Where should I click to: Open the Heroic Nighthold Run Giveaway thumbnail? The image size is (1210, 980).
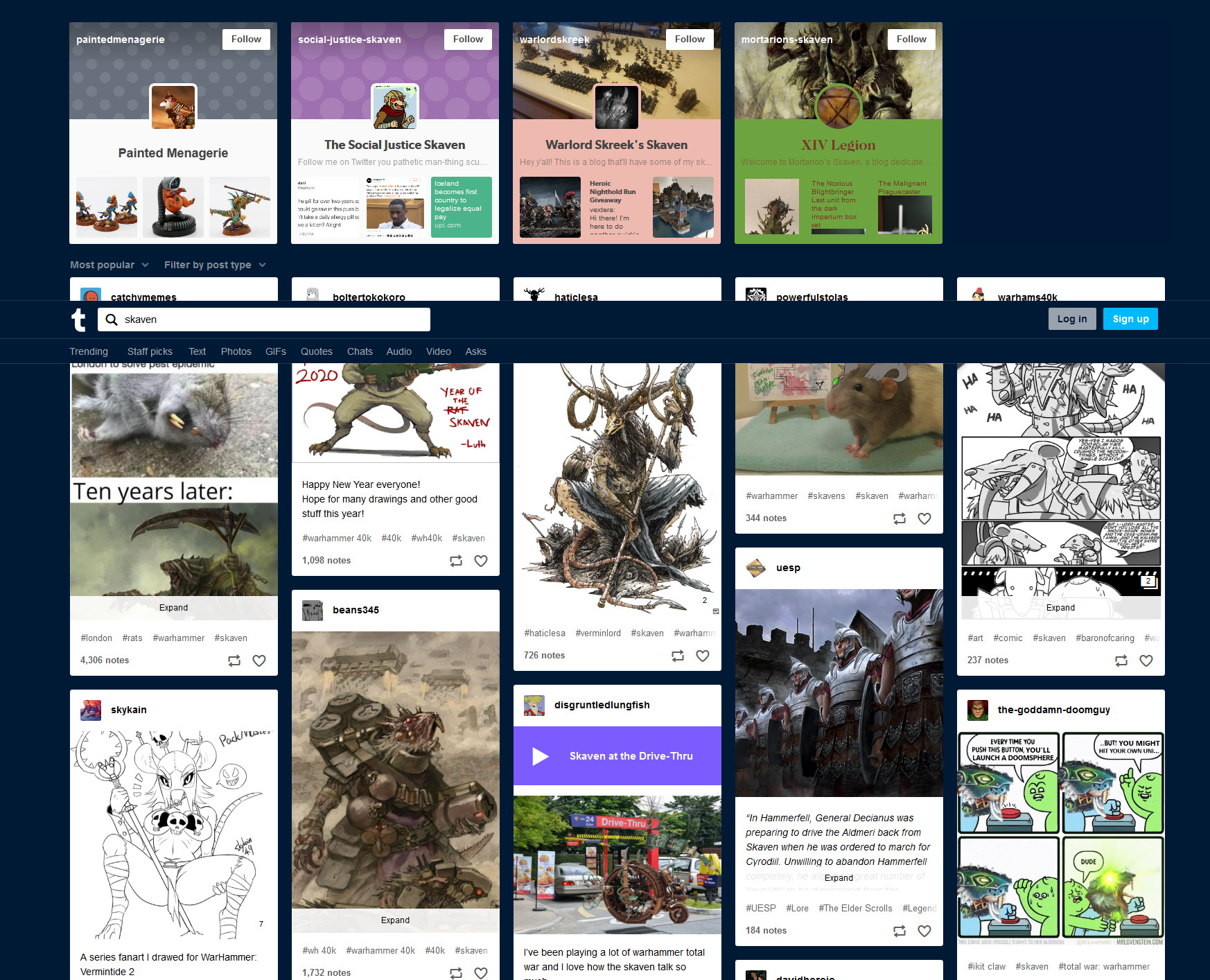(x=617, y=207)
